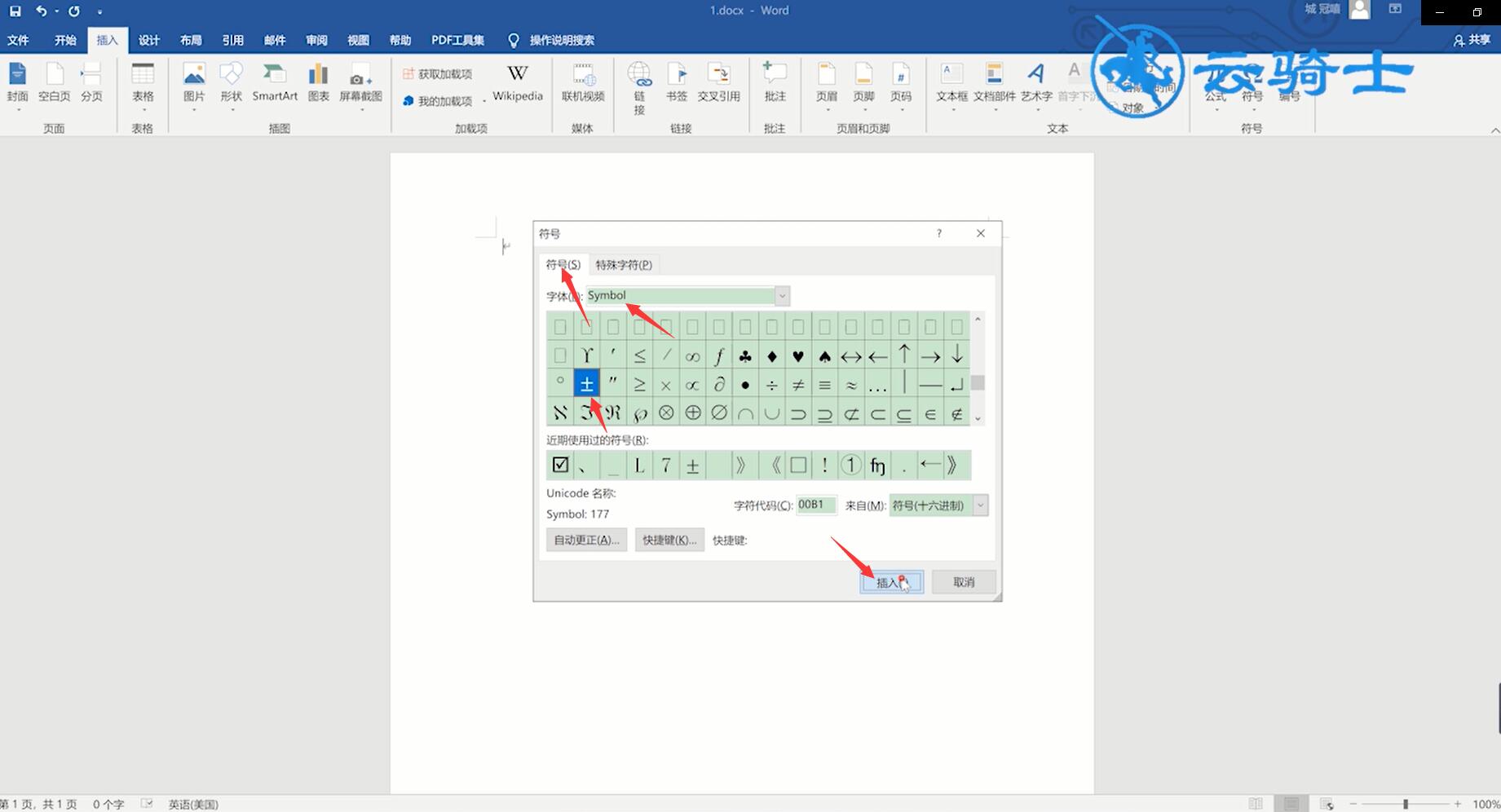Image resolution: width=1501 pixels, height=812 pixels.
Task: Switch to the 引用 references tab
Action: (x=233, y=40)
